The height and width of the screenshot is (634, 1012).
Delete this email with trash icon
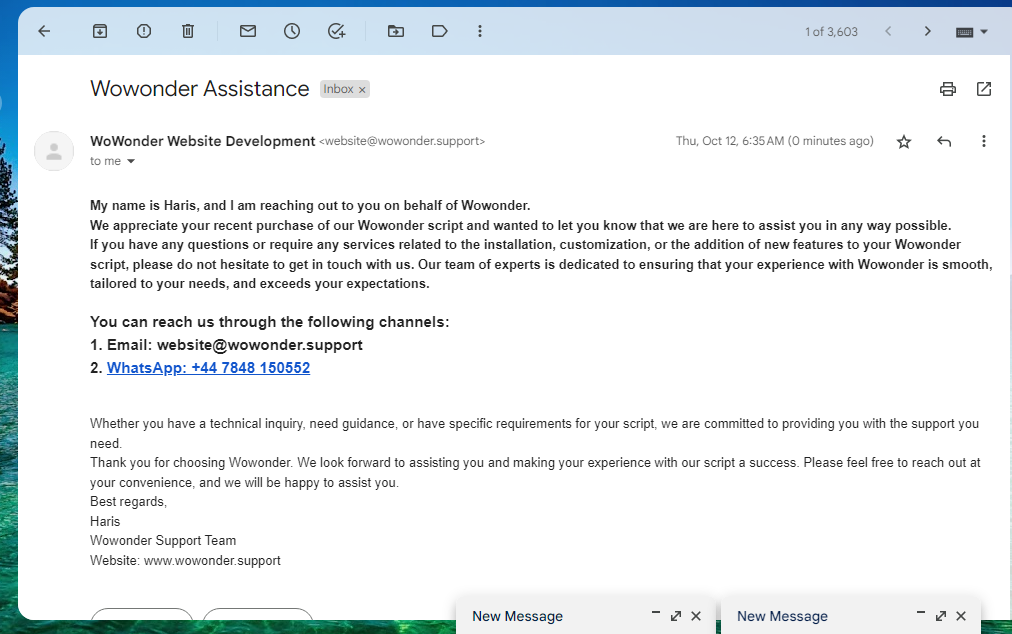(188, 31)
